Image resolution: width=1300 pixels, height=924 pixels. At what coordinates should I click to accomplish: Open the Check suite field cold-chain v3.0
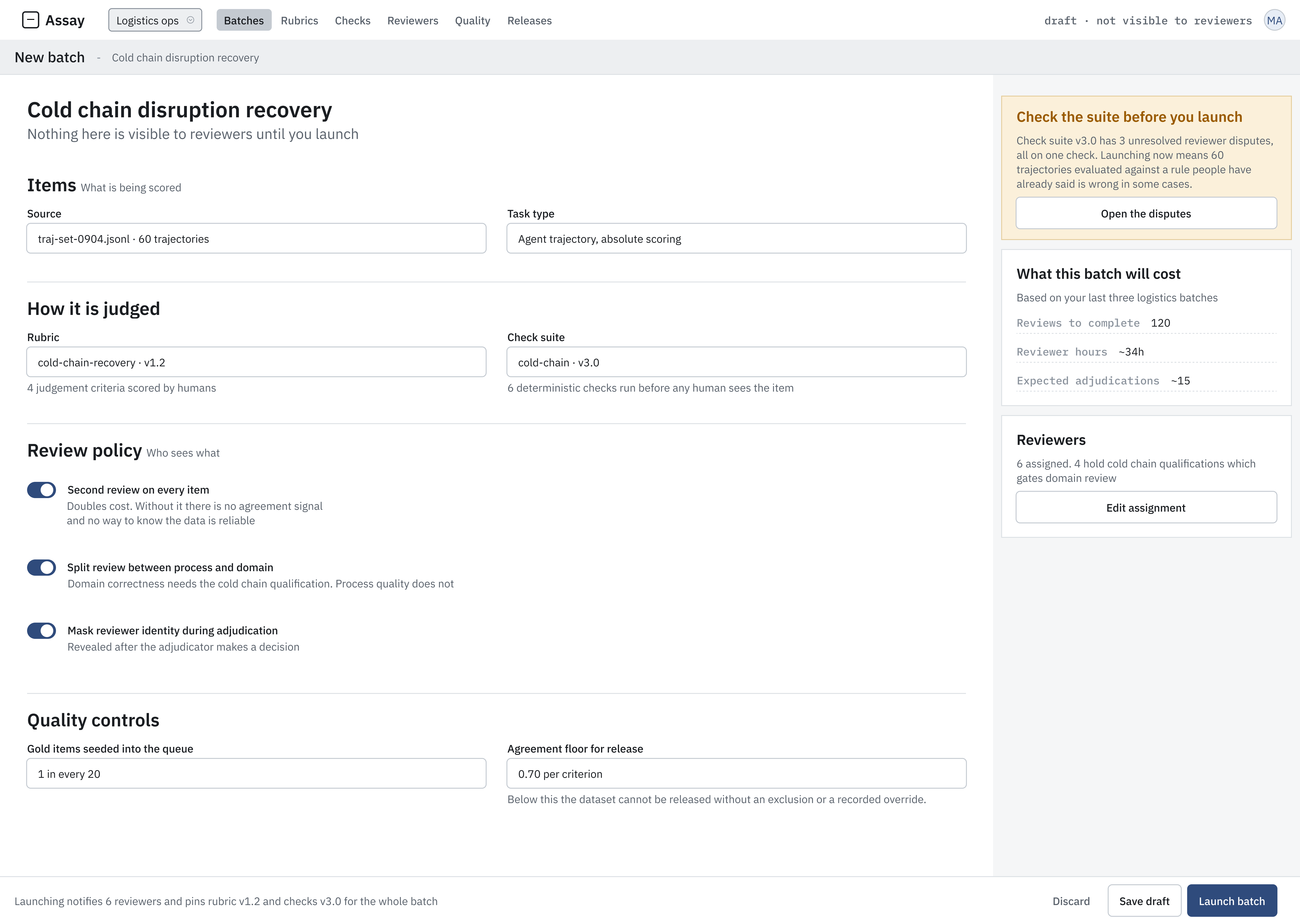tap(736, 362)
